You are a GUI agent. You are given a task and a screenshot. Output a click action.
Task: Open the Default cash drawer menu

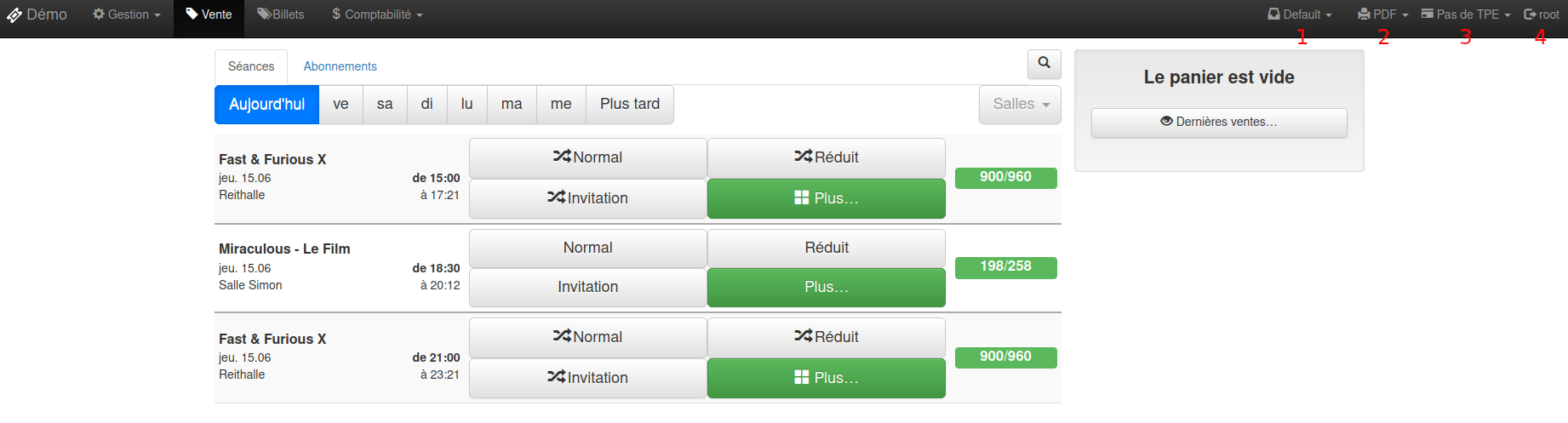[1300, 14]
